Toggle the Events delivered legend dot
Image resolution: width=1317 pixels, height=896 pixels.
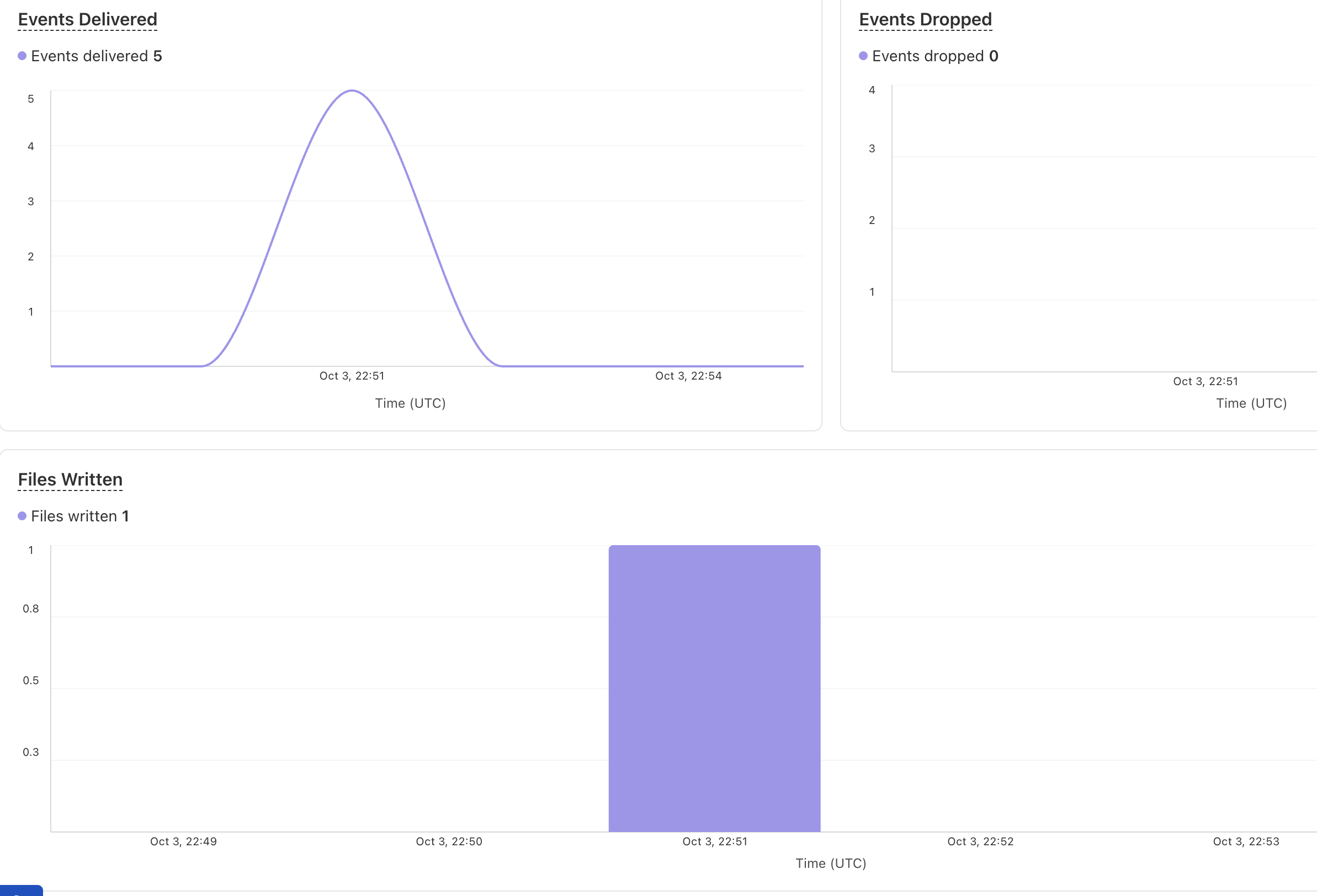click(x=22, y=56)
